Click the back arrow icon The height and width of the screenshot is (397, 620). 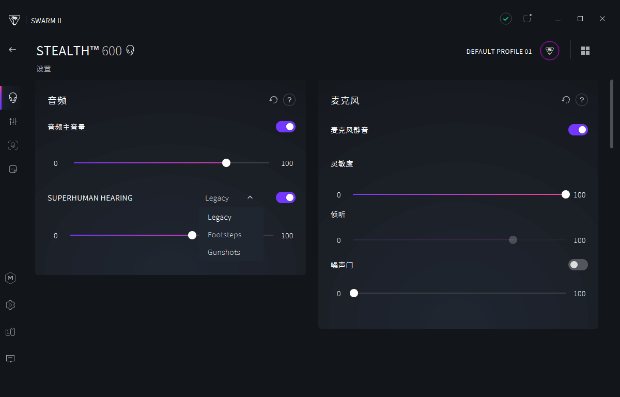tap(13, 49)
